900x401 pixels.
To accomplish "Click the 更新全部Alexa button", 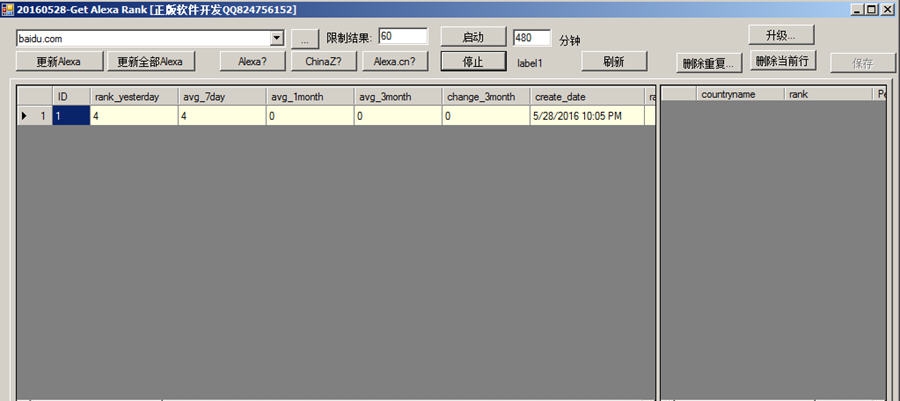I will [150, 61].
